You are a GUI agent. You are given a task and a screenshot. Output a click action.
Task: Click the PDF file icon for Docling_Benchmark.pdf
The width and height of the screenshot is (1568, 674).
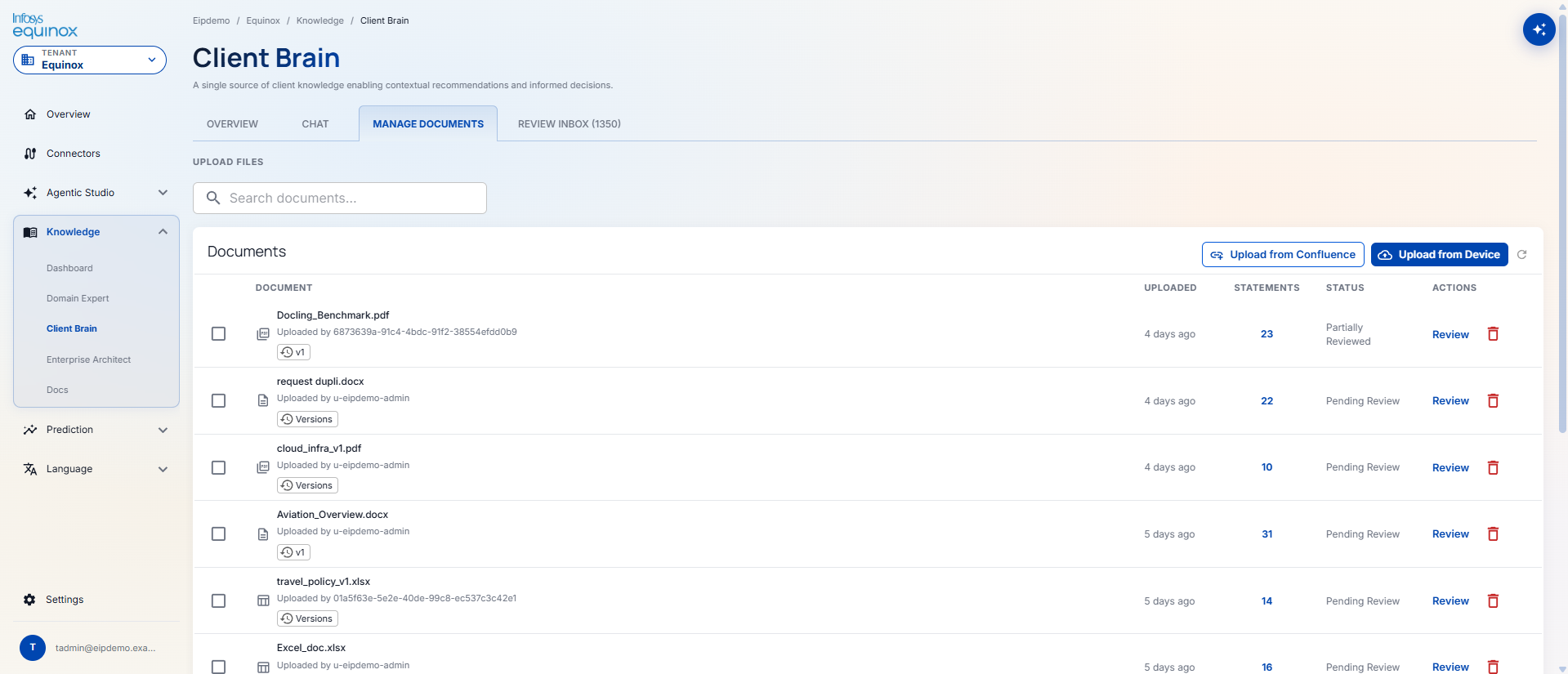263,334
